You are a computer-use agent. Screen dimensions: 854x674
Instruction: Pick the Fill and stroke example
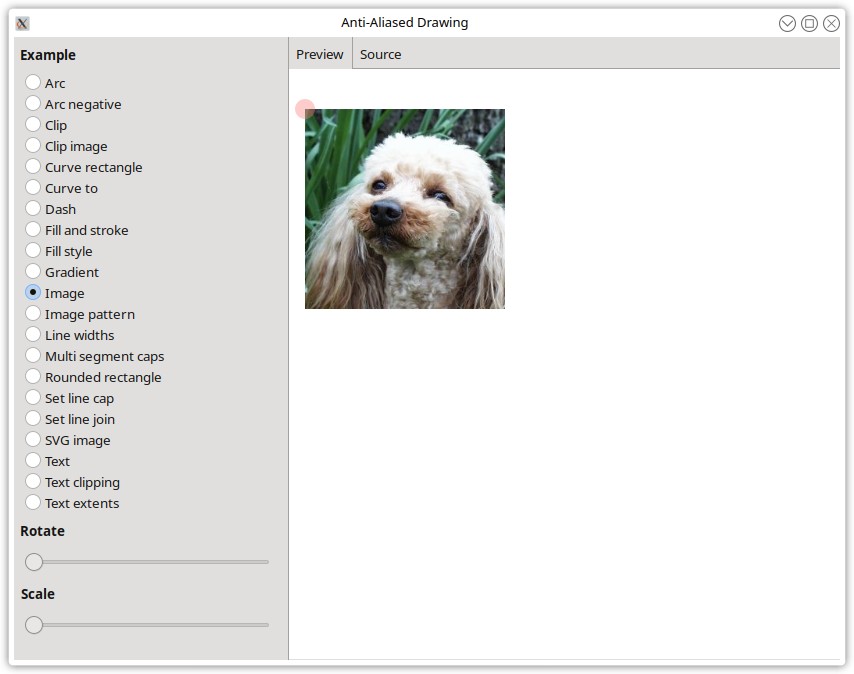pyautogui.click(x=33, y=230)
